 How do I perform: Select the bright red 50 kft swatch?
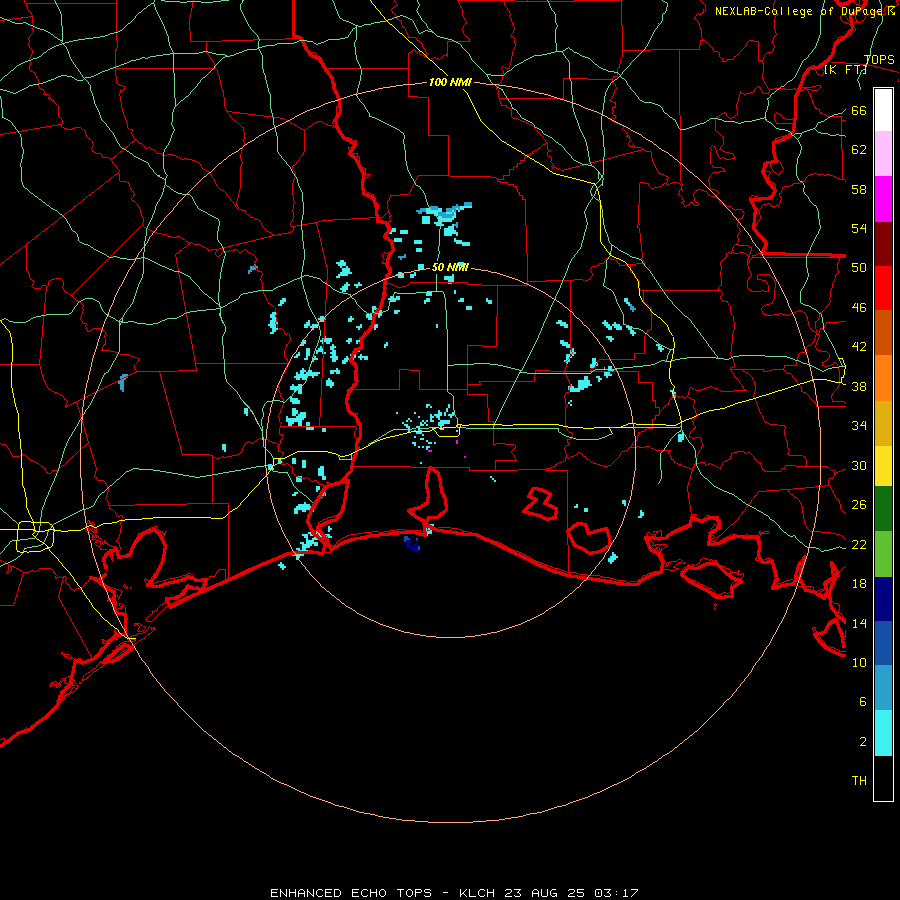click(883, 288)
